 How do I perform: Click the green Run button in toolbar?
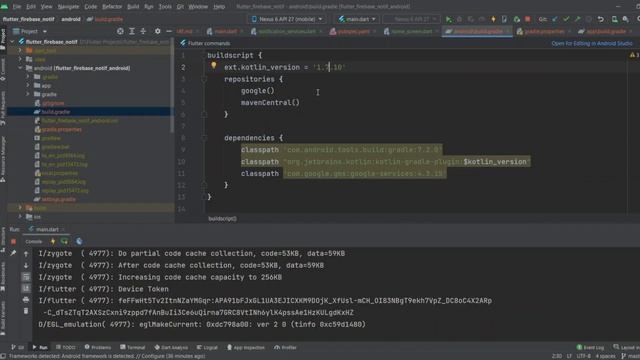click(449, 19)
